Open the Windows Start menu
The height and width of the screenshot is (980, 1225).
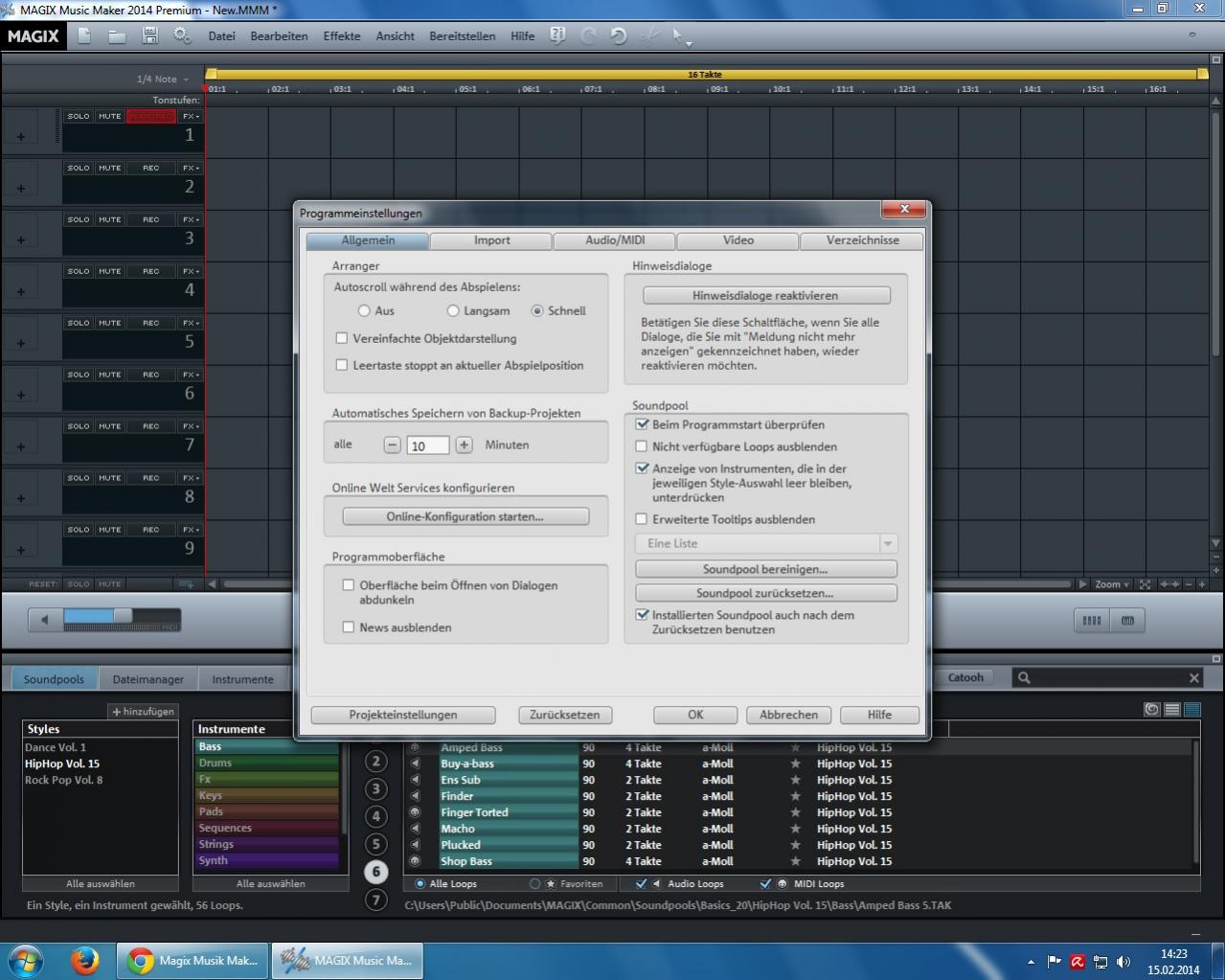26,960
